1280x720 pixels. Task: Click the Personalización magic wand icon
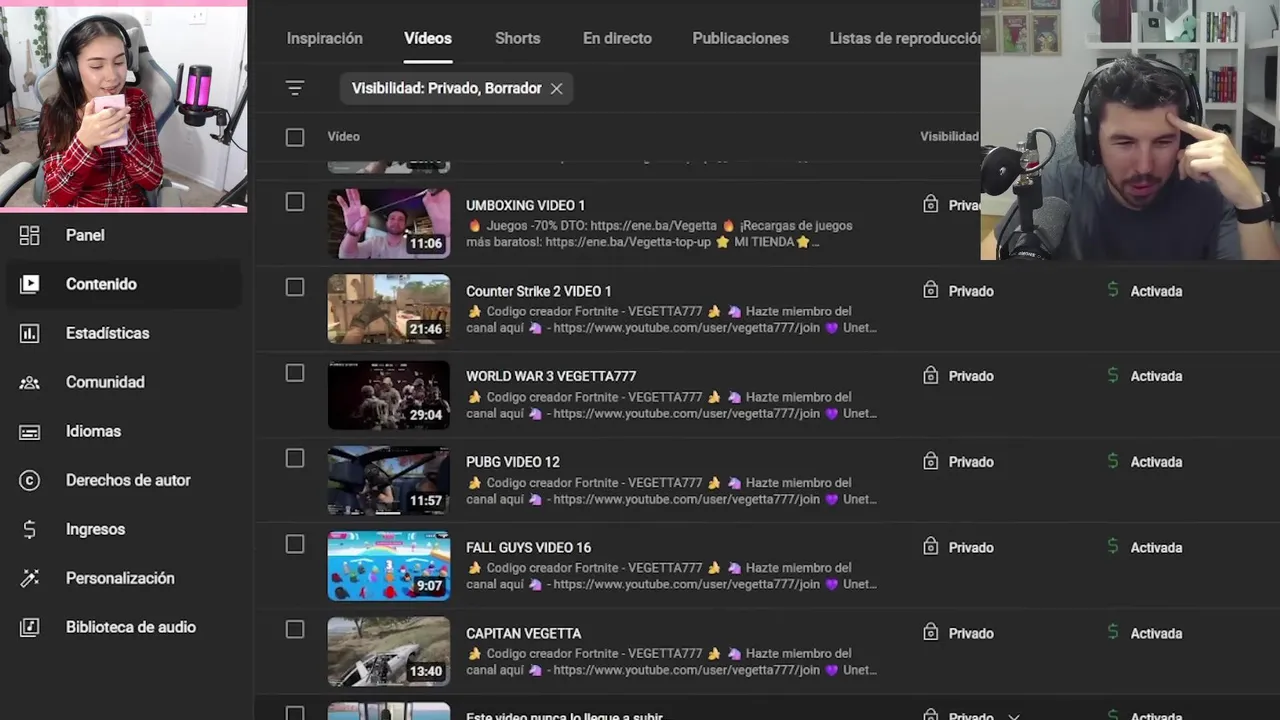tap(30, 578)
